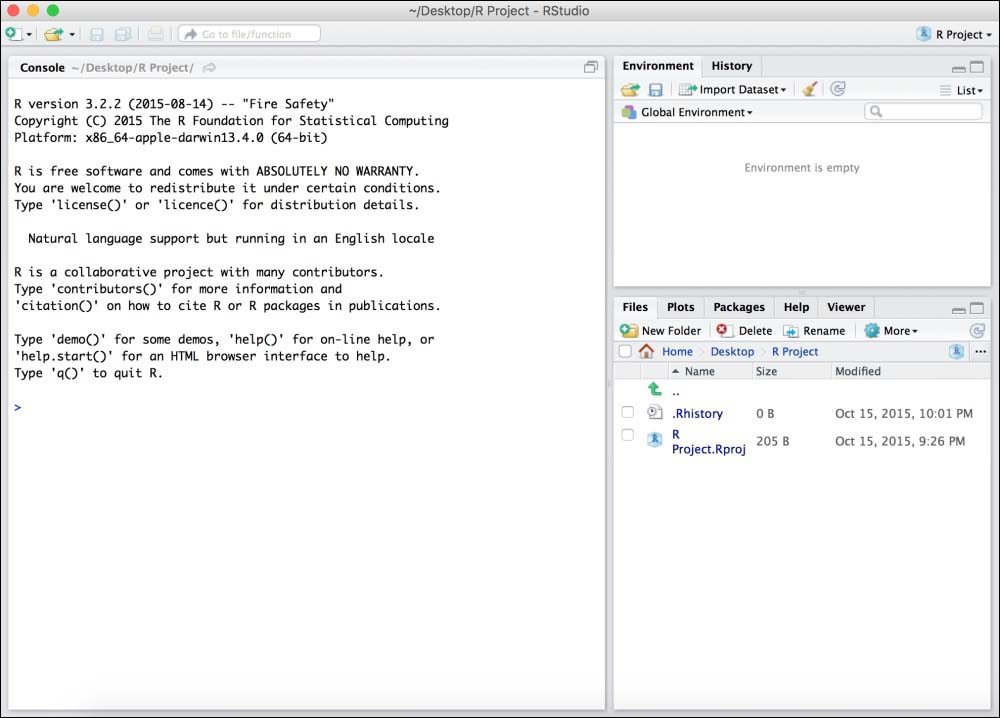
Task: Click the 'Environment is empty' message
Action: click(802, 168)
